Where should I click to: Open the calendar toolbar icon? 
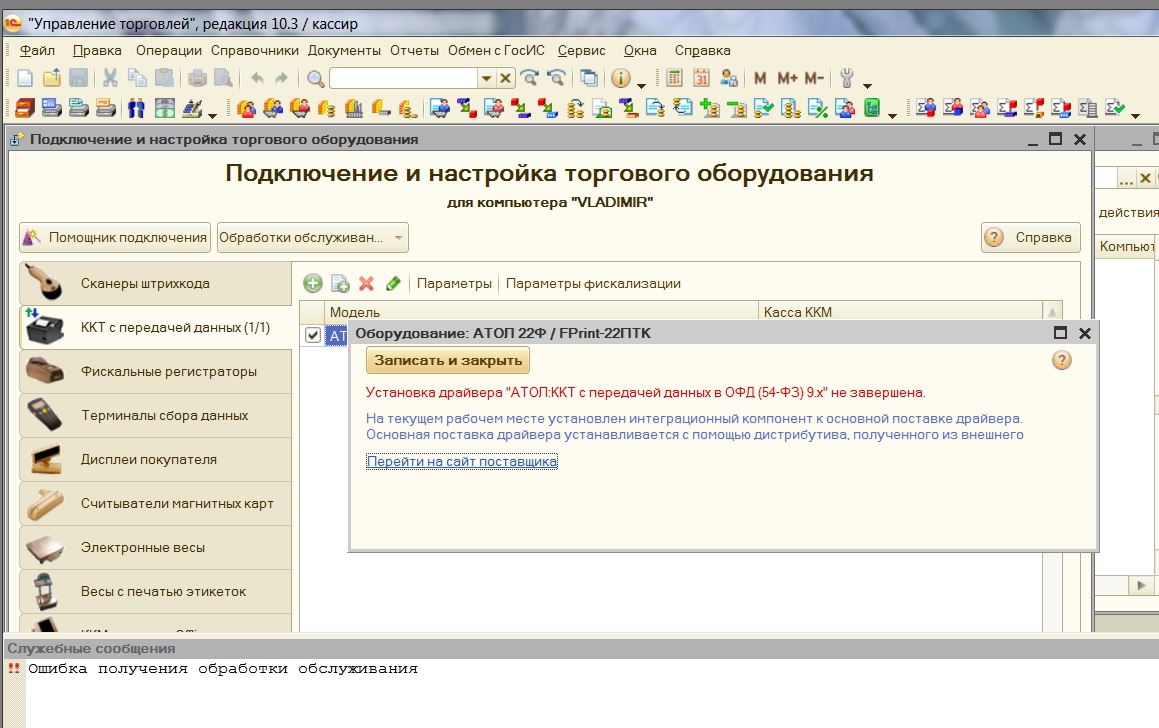click(x=702, y=78)
